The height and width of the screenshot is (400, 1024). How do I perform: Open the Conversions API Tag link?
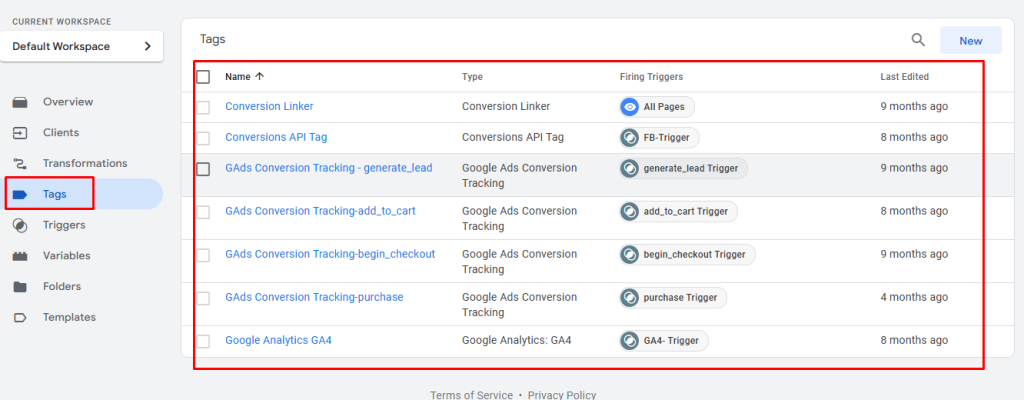276,137
